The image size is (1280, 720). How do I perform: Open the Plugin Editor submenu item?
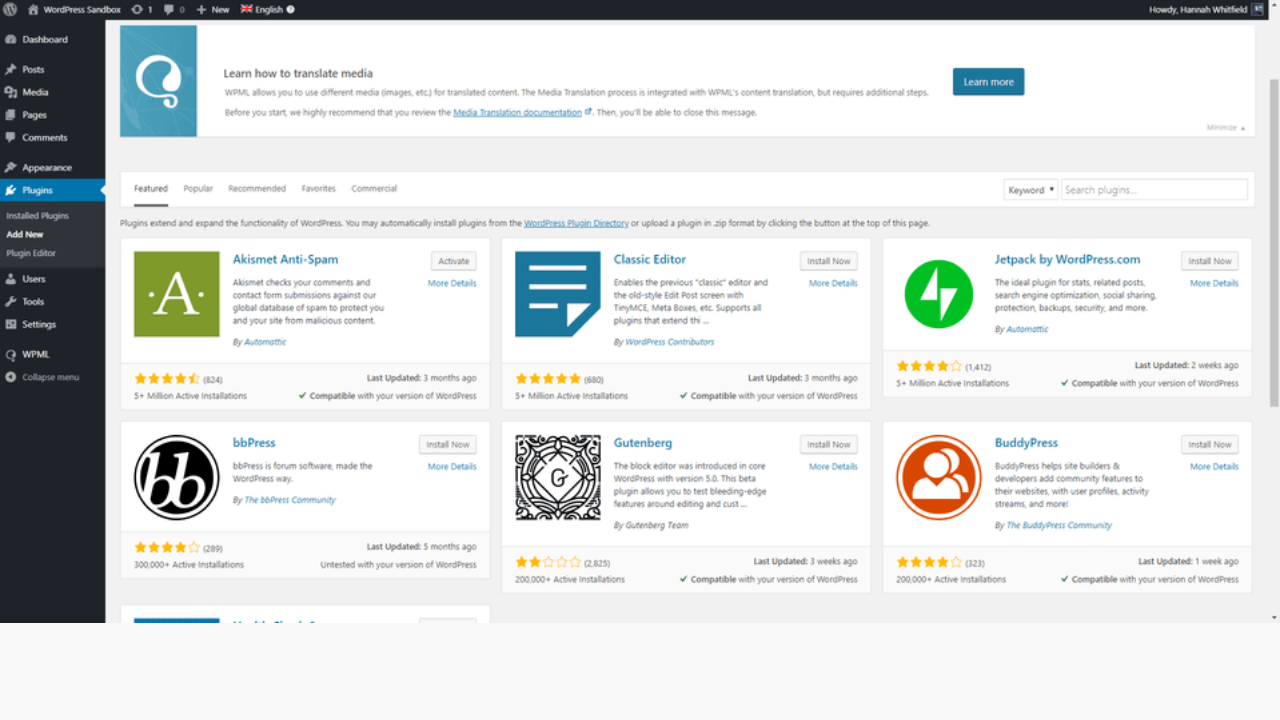click(31, 253)
